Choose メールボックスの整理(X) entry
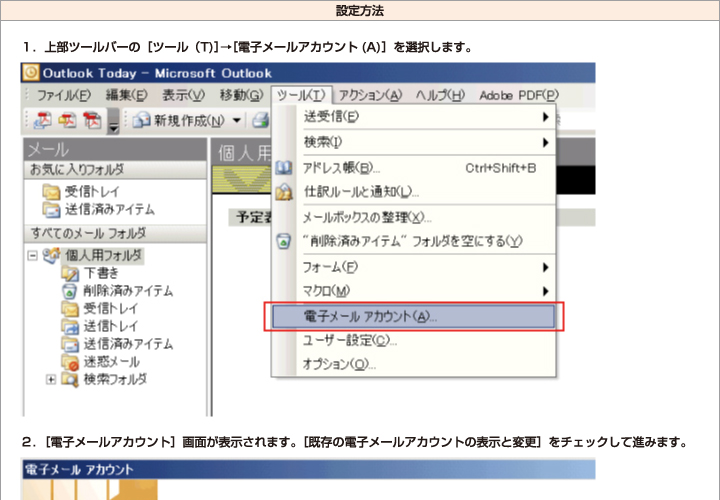The height and width of the screenshot is (500, 720). [x=413, y=217]
